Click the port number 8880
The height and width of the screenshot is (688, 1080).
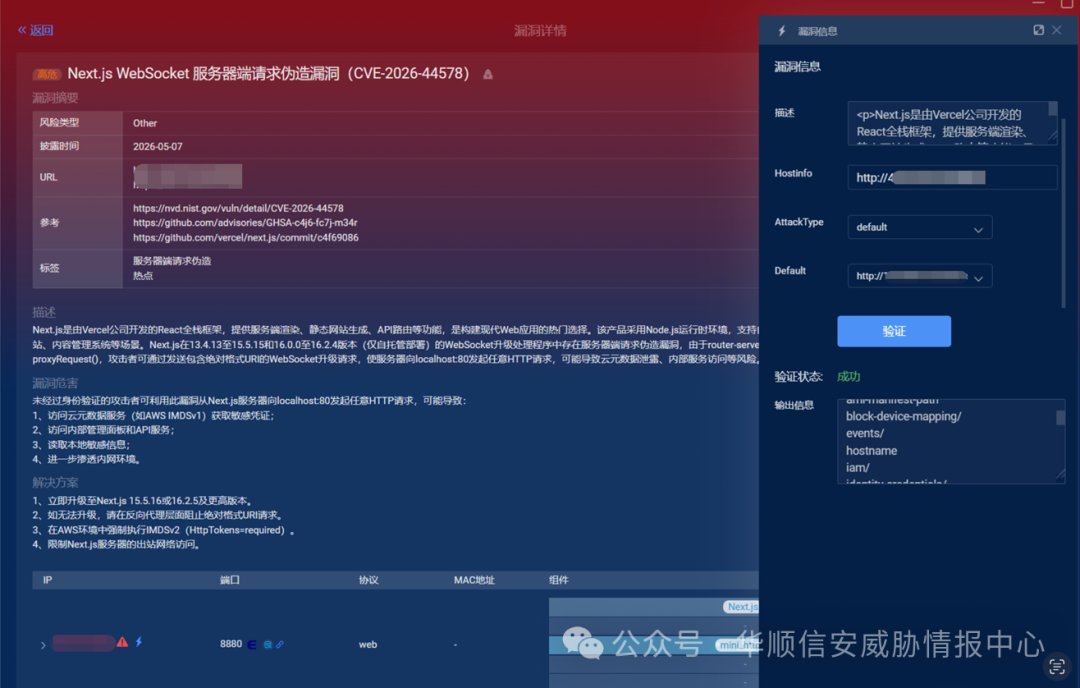[x=231, y=644]
